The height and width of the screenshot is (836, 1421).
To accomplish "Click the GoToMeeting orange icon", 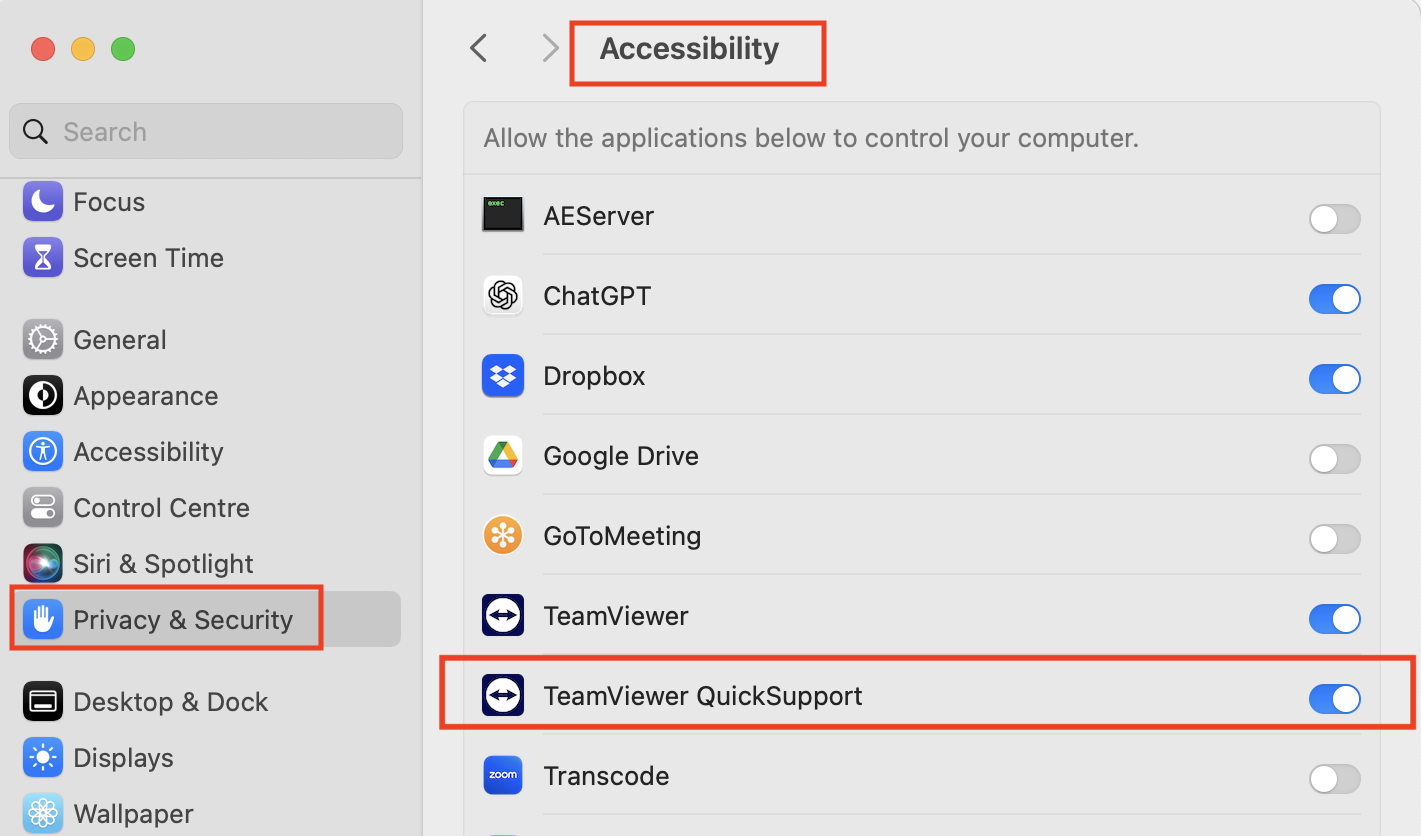I will click(x=503, y=536).
